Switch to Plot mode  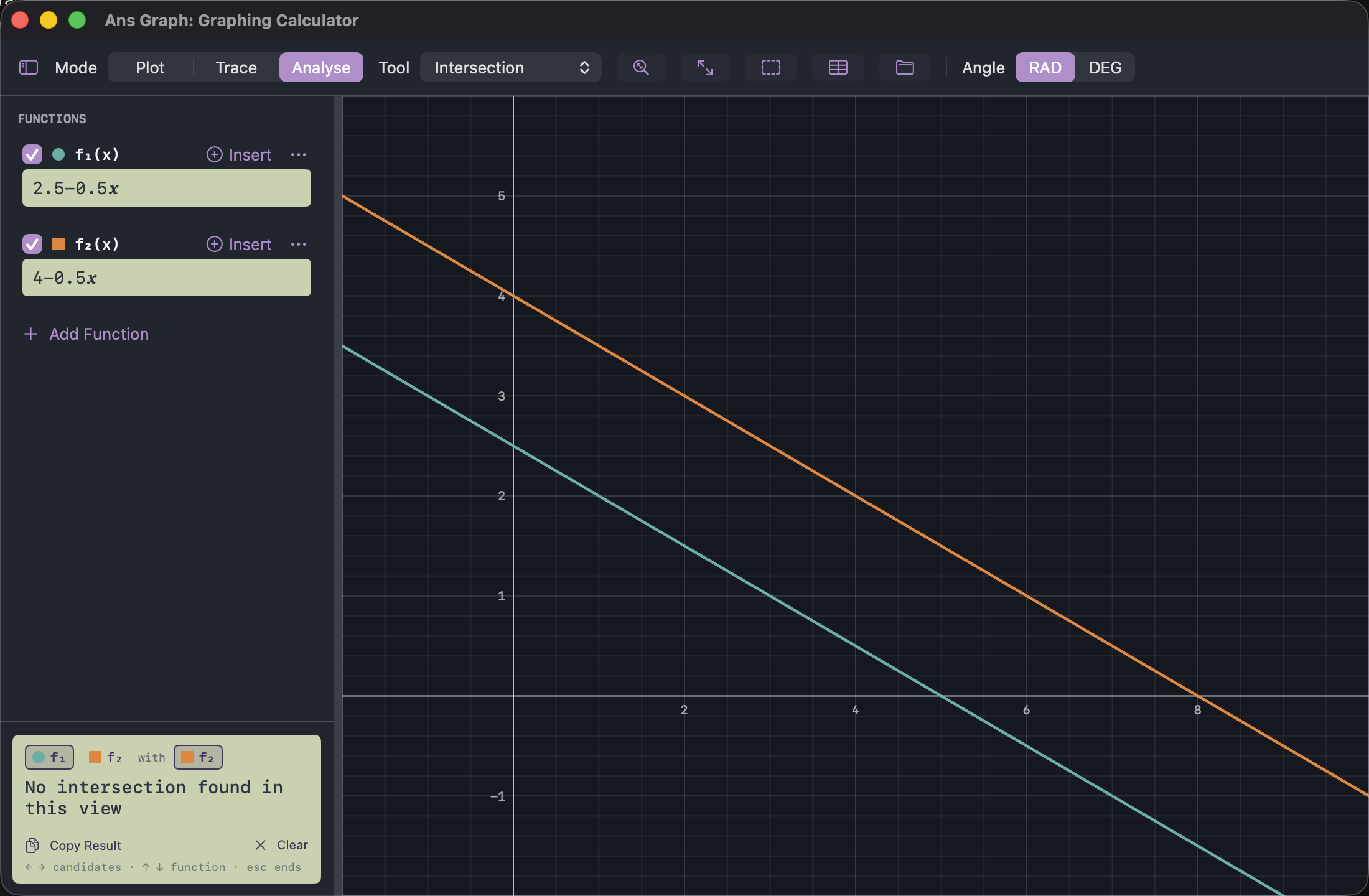150,67
